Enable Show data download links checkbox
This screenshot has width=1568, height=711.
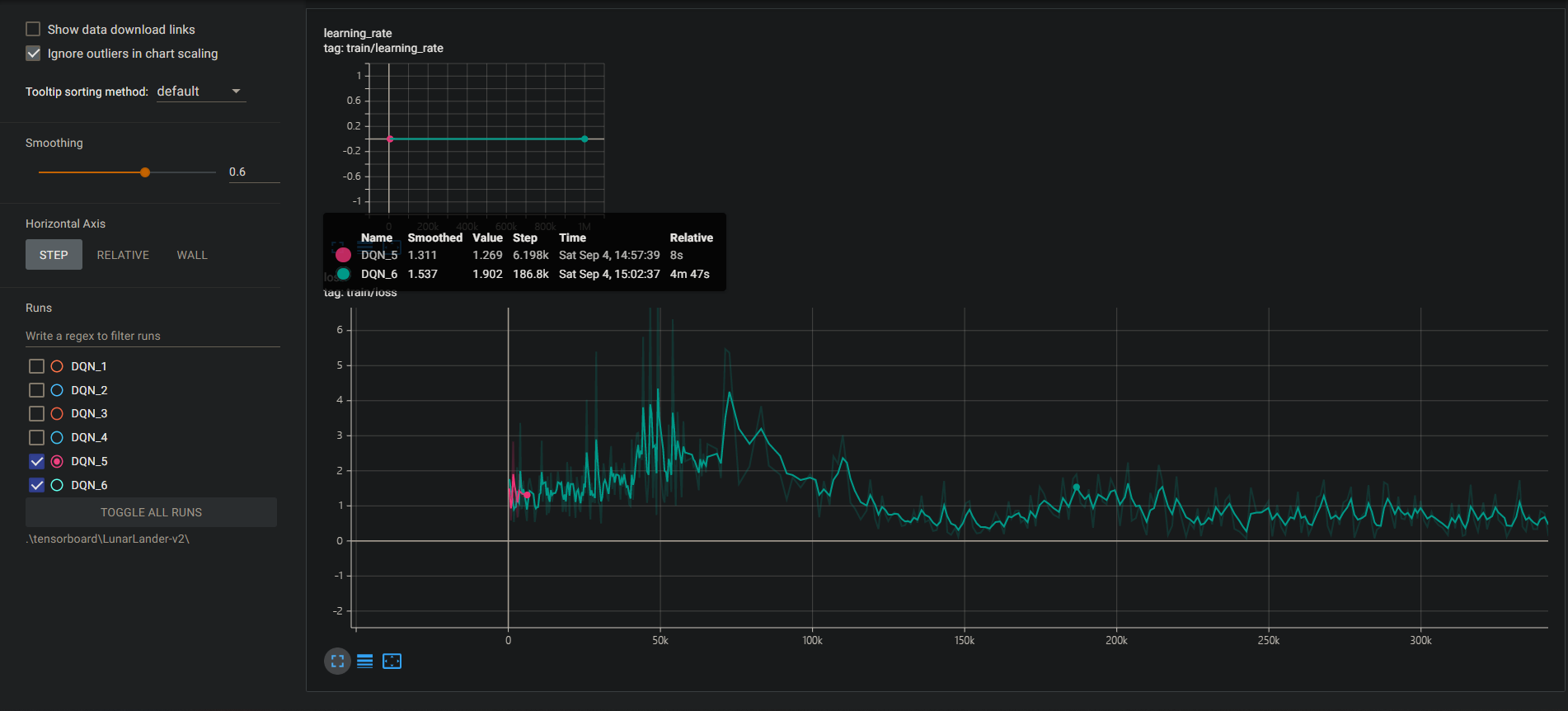point(33,30)
